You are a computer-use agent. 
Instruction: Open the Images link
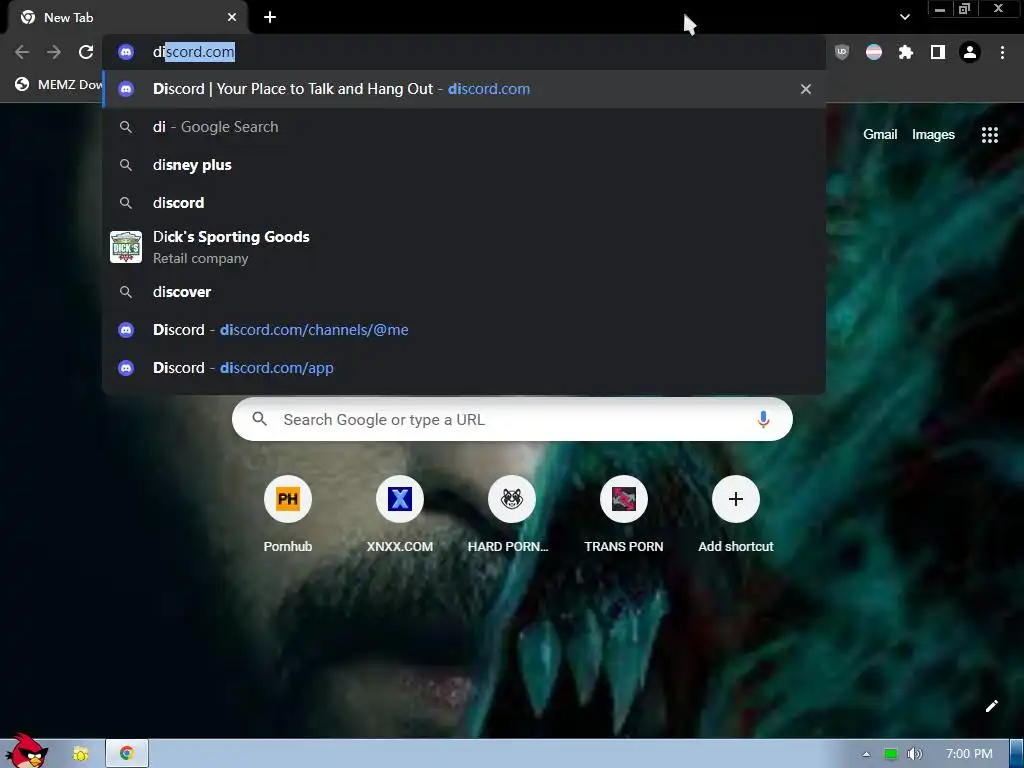[x=933, y=135]
